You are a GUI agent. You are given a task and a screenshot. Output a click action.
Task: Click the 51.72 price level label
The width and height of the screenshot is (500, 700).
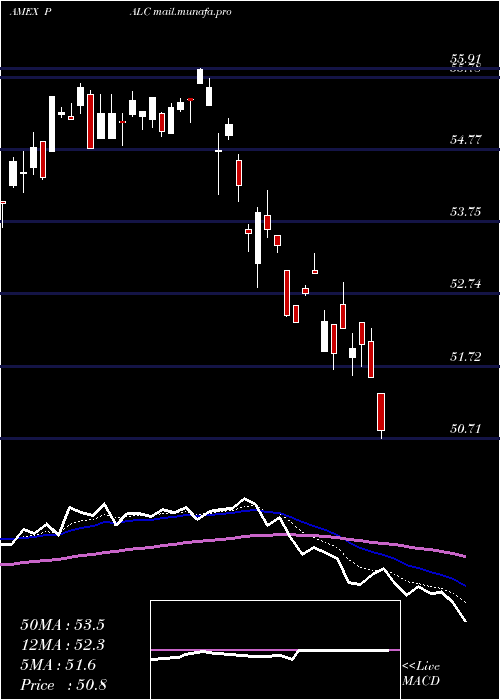click(466, 357)
